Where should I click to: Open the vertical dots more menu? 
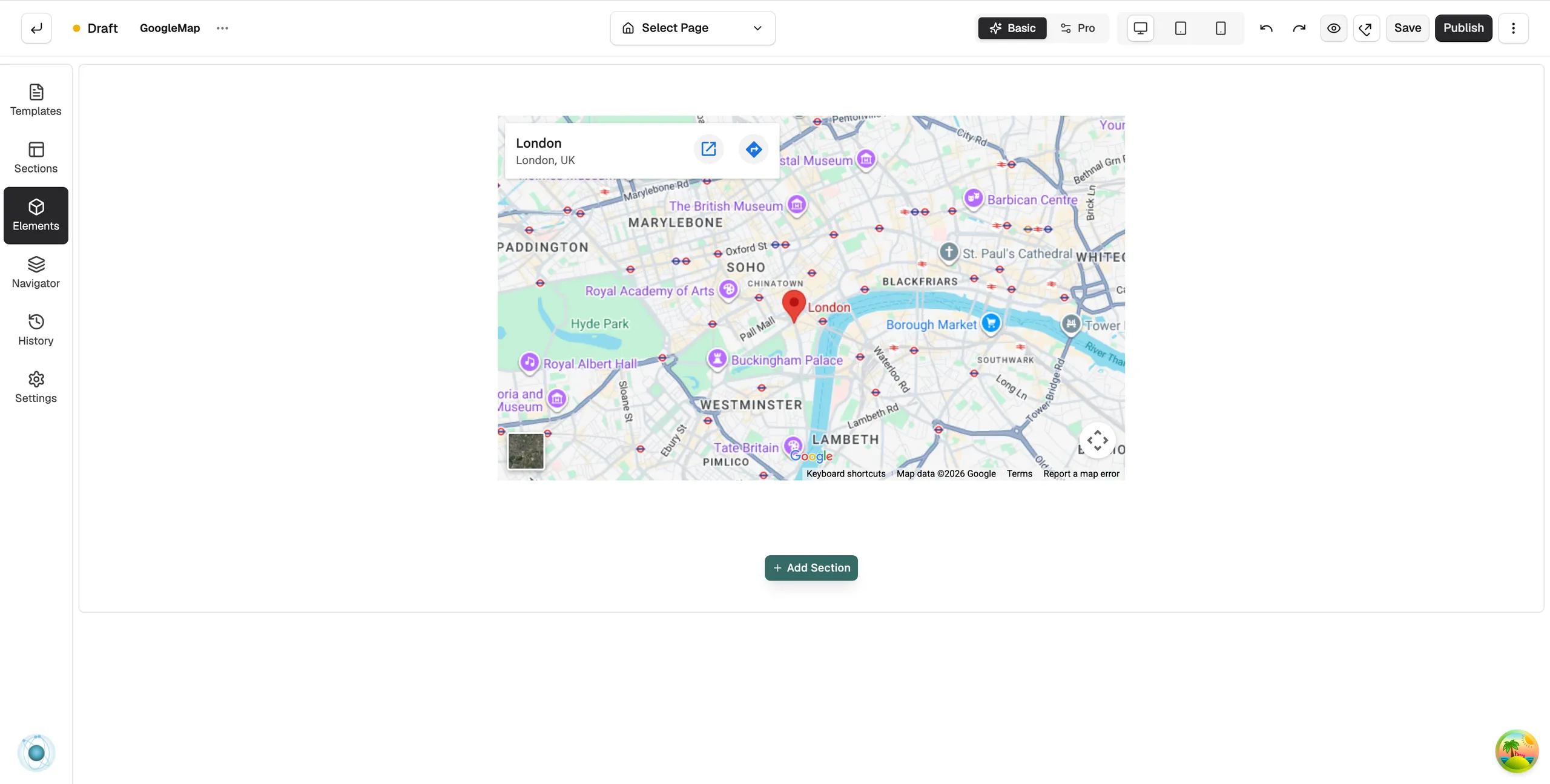coord(1514,28)
